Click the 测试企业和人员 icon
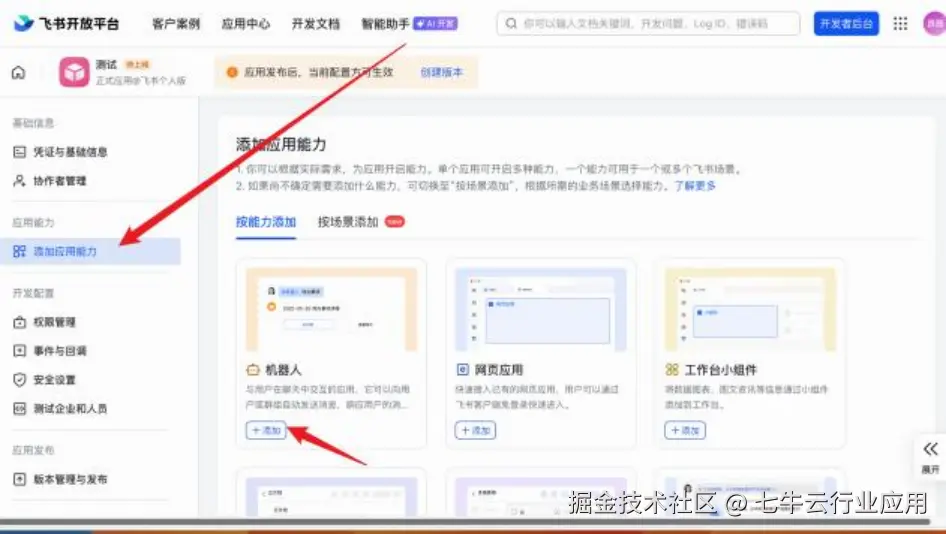 tap(19, 408)
